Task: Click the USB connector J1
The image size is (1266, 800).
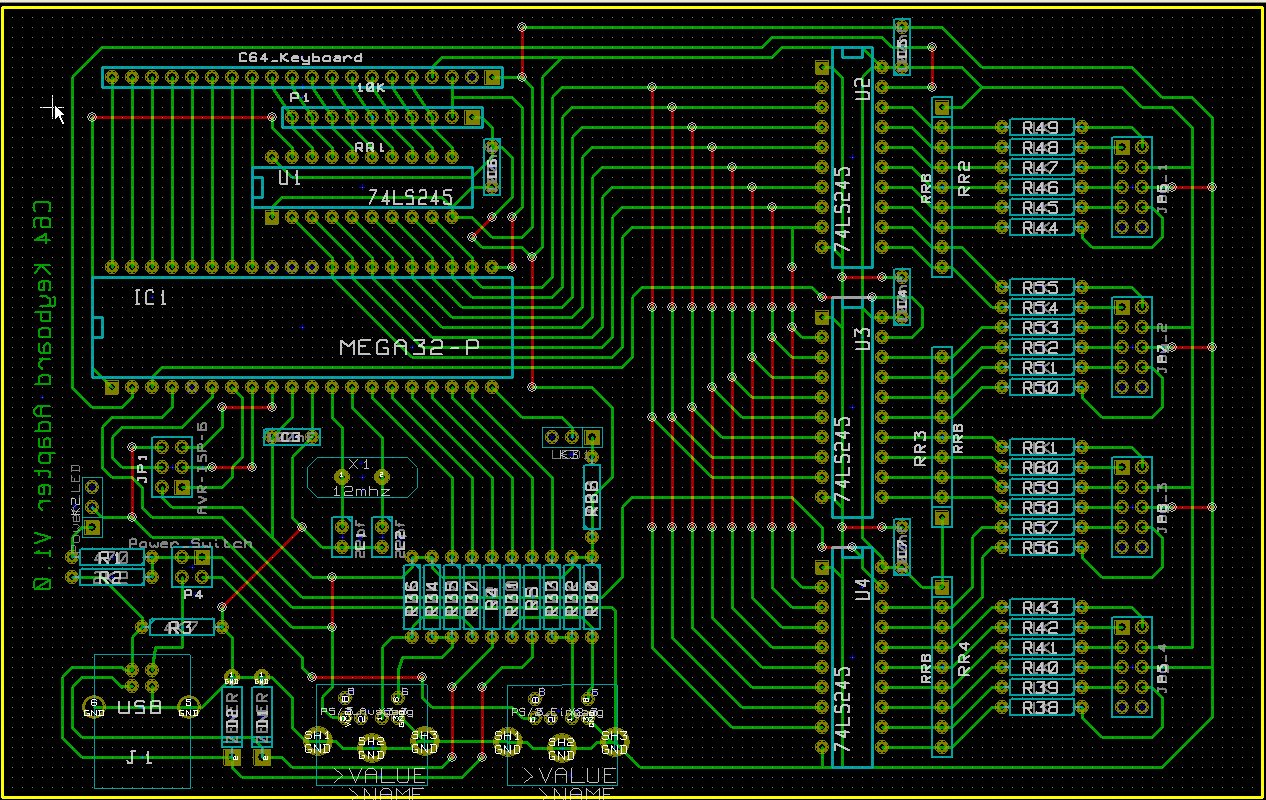Action: click(141, 718)
